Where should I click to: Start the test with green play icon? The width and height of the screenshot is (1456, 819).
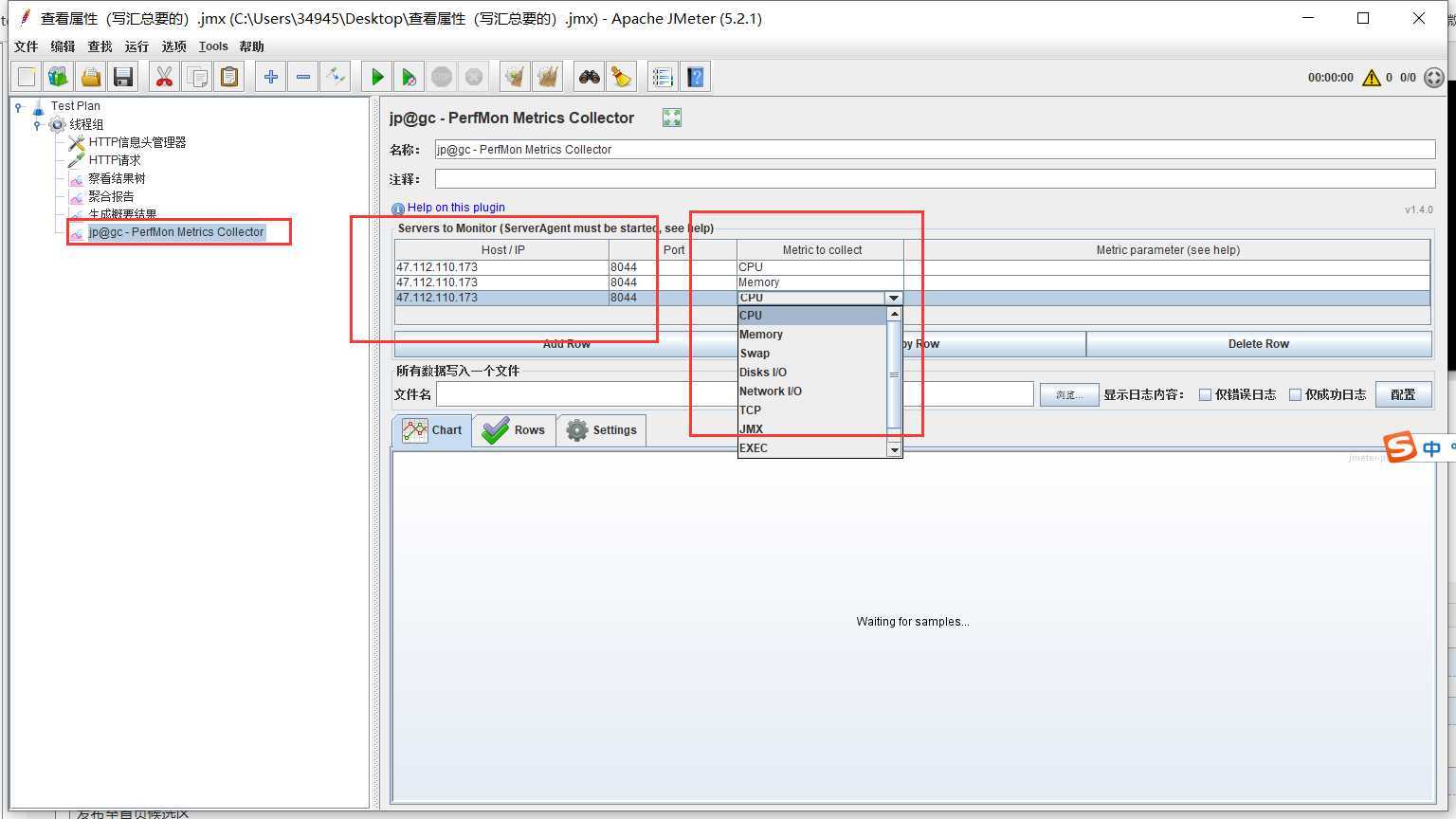[x=377, y=77]
